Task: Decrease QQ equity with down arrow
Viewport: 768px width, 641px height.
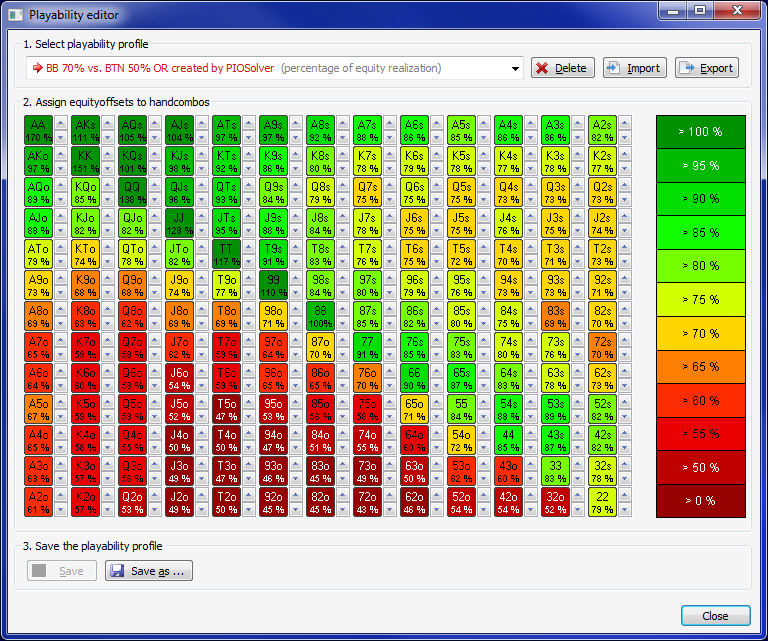Action: click(x=155, y=199)
